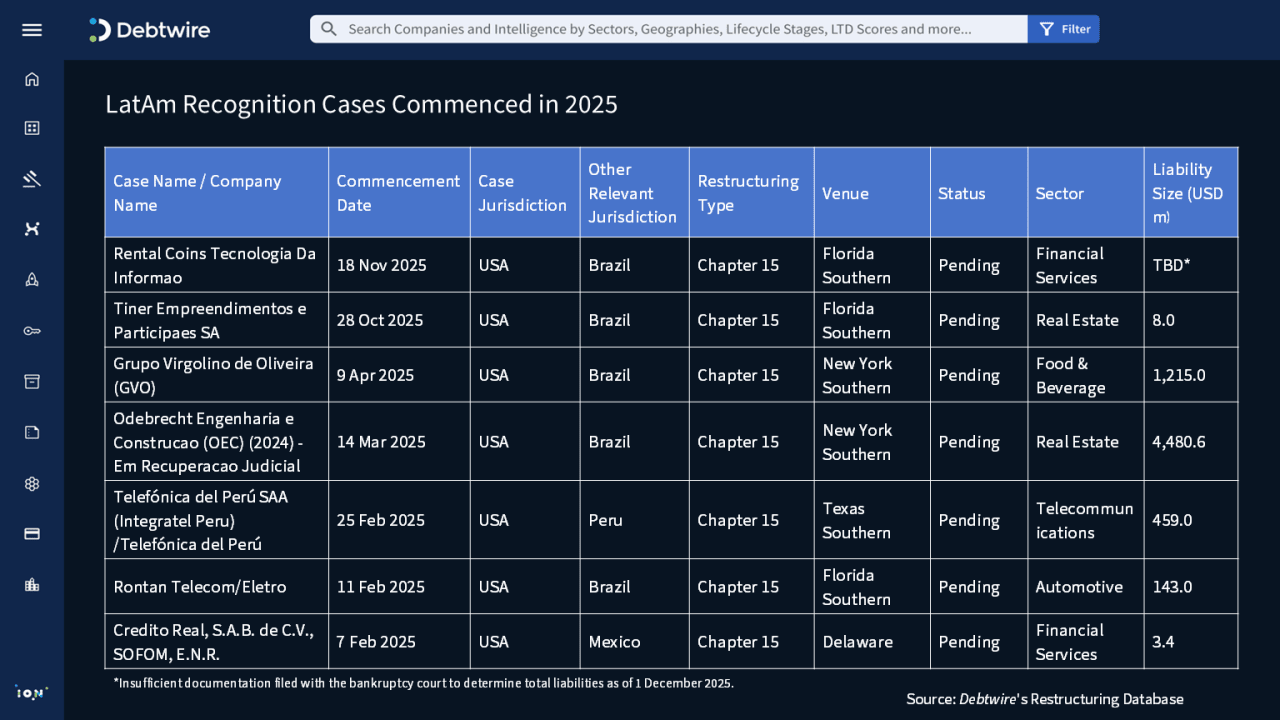This screenshot has height=720, width=1280.
Task: Click the flower-shaped sidebar icon
Action: click(32, 484)
